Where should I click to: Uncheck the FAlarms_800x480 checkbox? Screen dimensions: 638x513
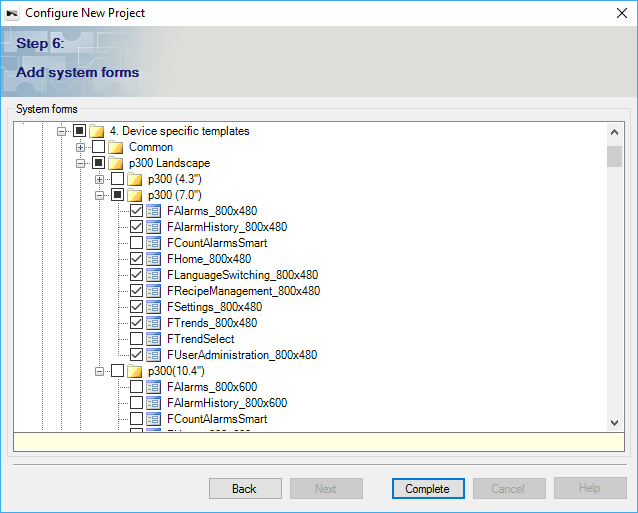tap(136, 211)
